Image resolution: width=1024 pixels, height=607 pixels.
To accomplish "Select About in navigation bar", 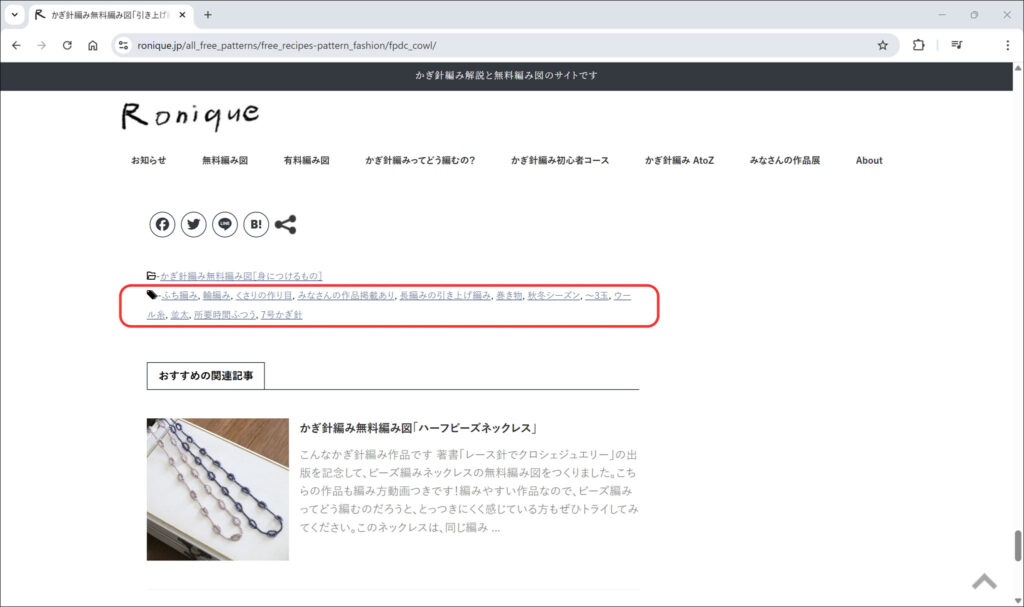I will click(868, 160).
